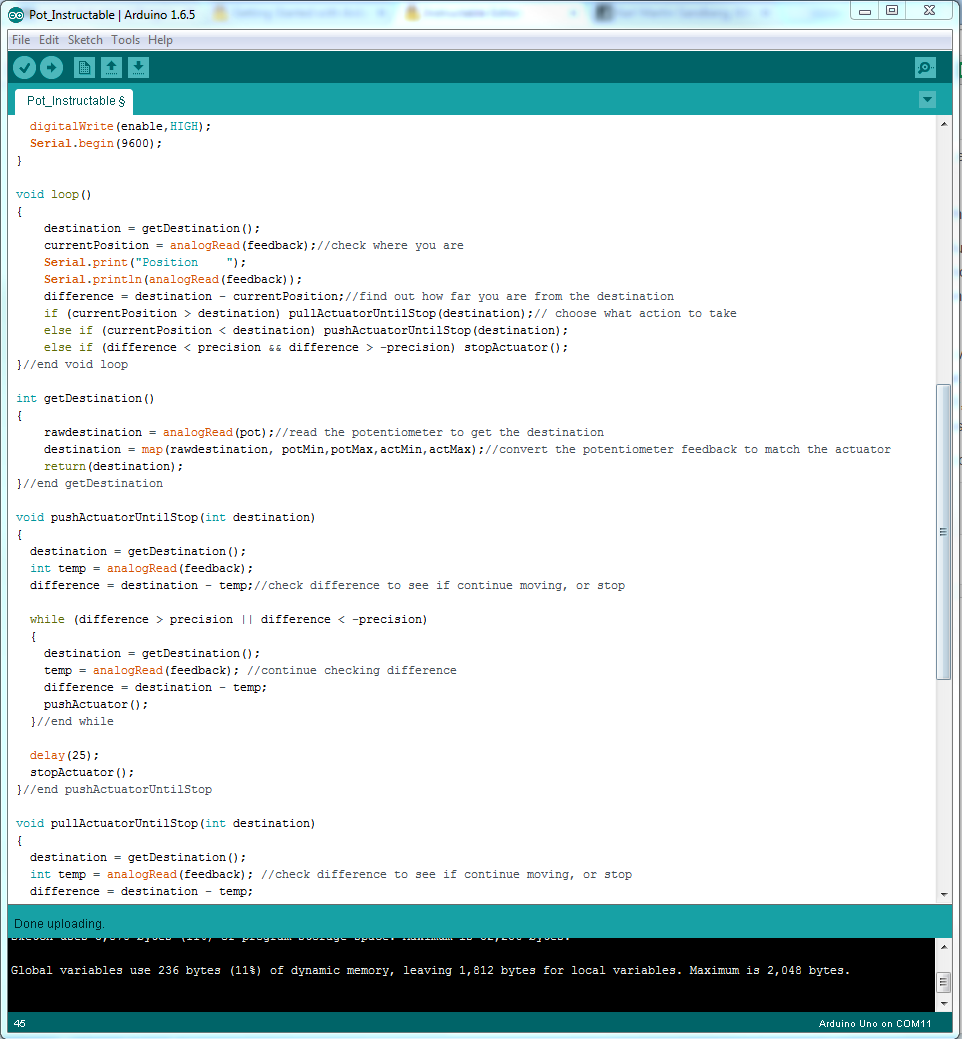
Task: Click the console scrollbar down arrow
Action: point(944,1003)
